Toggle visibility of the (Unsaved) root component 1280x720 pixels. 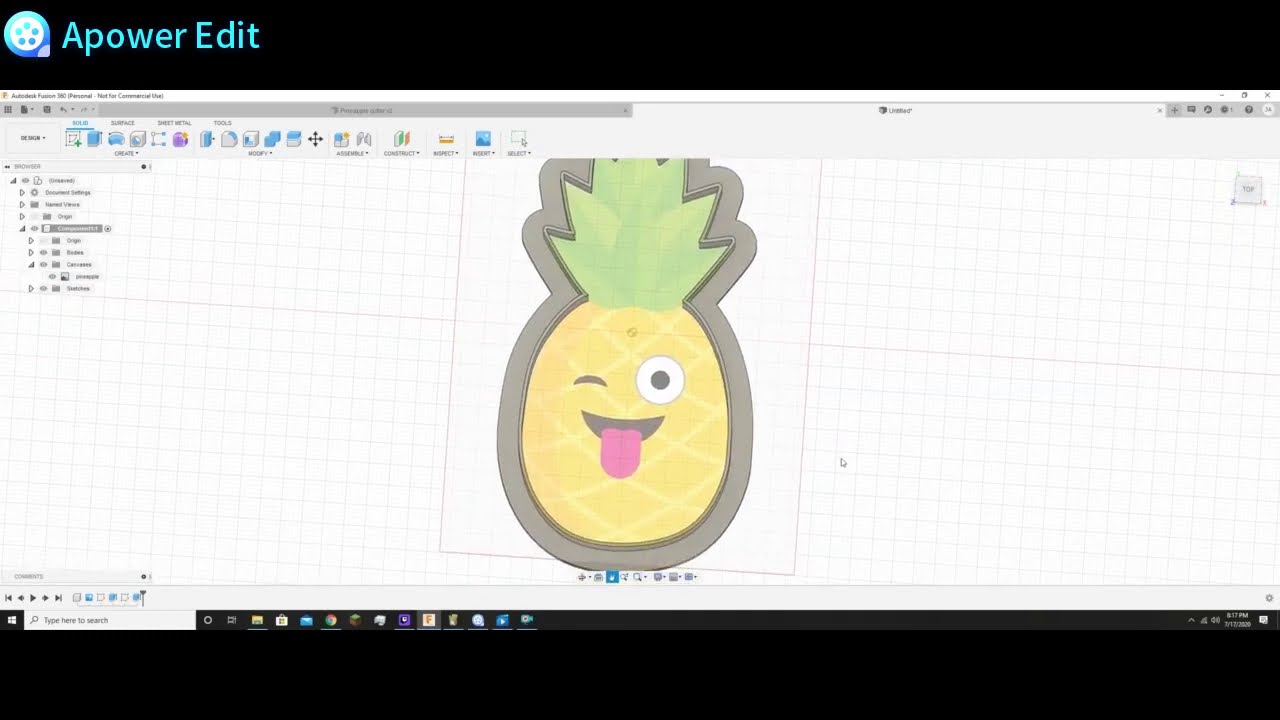[x=25, y=181]
